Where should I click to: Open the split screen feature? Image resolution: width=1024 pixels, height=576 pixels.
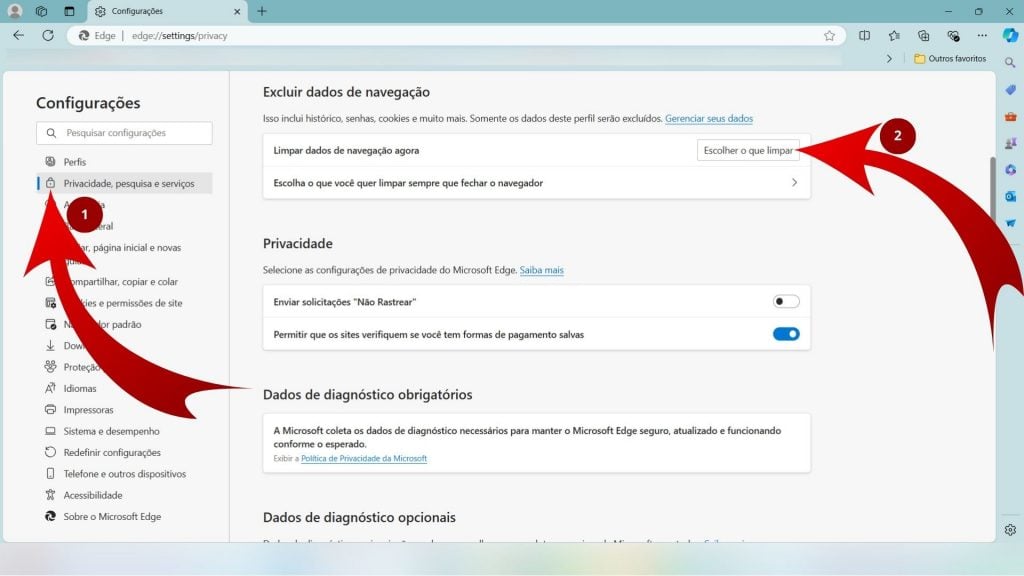click(x=864, y=36)
